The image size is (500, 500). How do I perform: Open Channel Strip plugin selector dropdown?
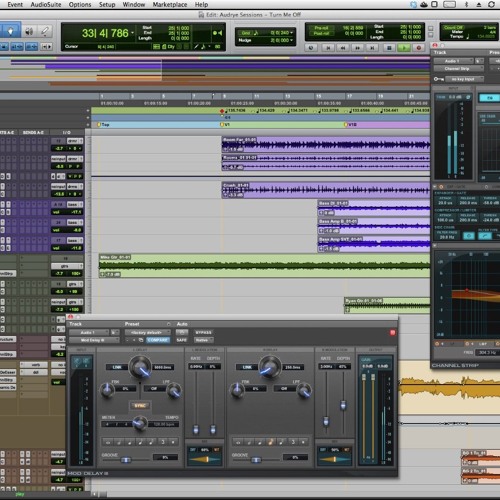click(459, 69)
